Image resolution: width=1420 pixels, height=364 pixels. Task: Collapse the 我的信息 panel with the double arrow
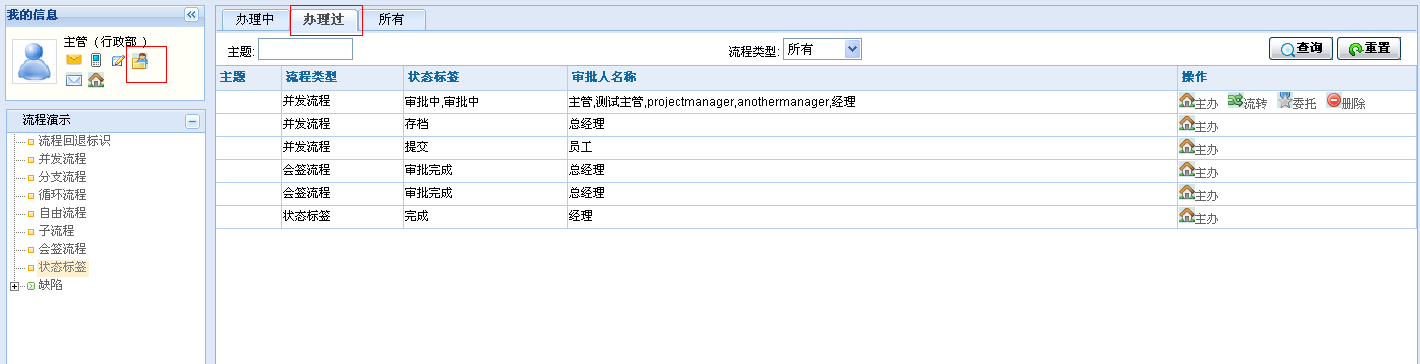[x=191, y=14]
